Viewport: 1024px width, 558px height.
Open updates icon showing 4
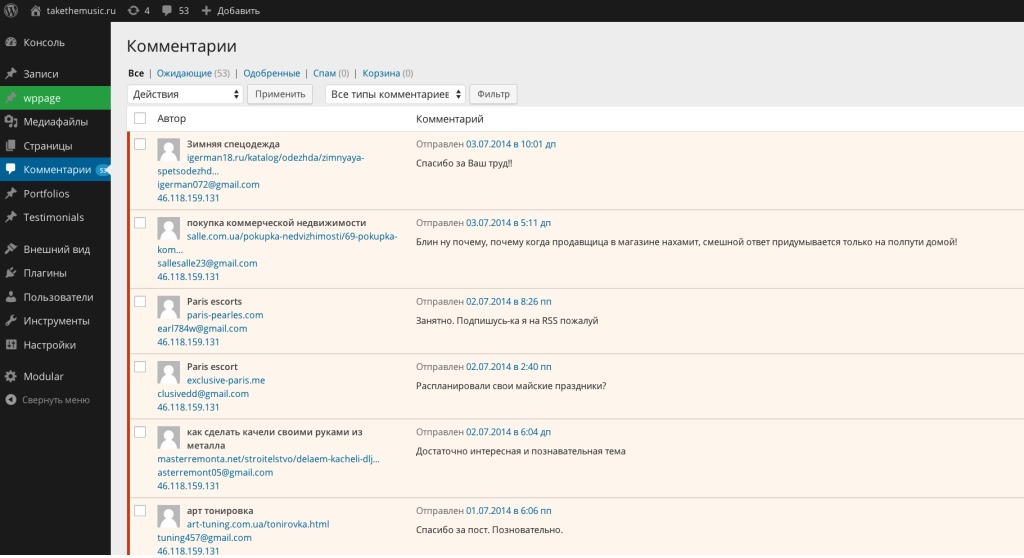click(133, 10)
